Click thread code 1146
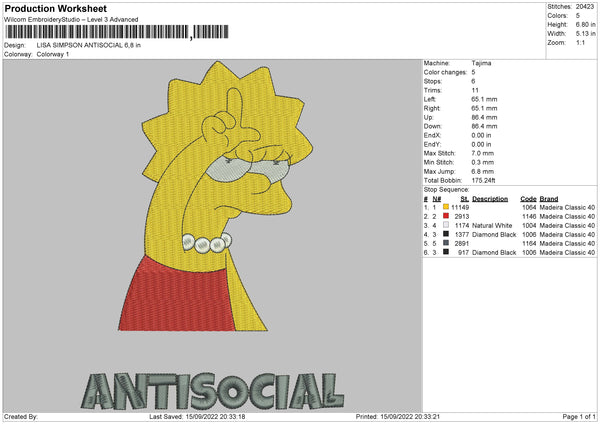Viewport: 600px width, 424px height. tap(529, 216)
